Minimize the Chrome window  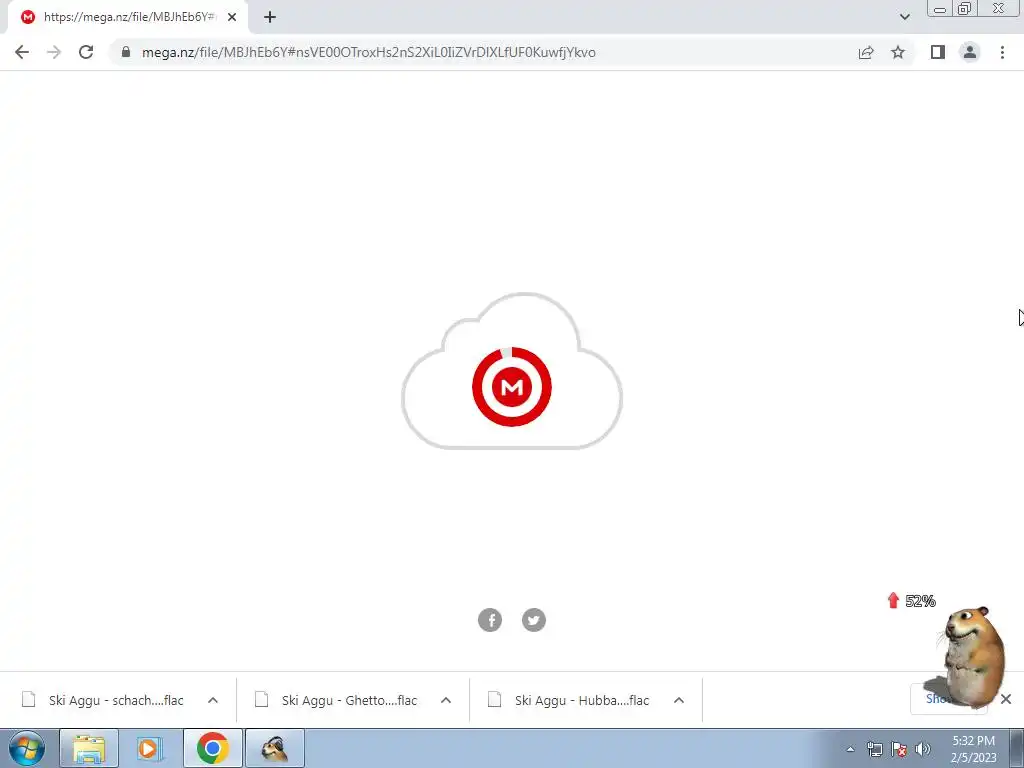click(x=940, y=9)
